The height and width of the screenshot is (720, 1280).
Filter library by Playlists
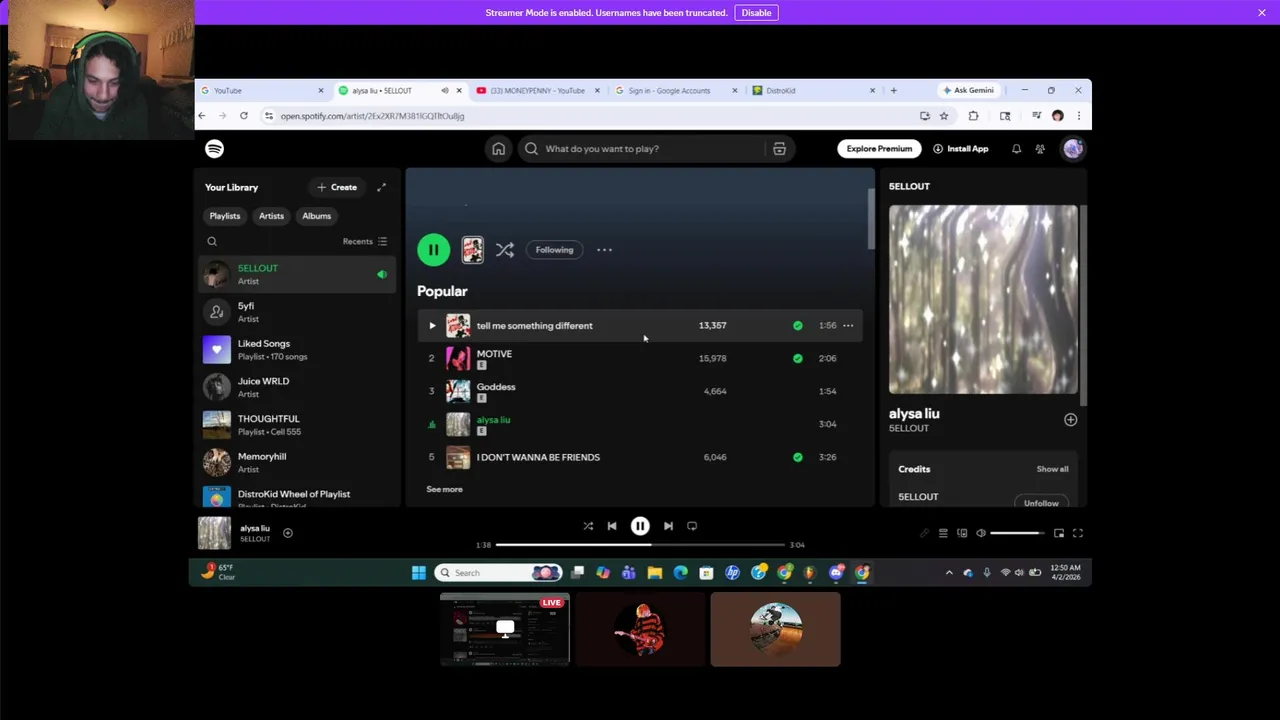225,216
